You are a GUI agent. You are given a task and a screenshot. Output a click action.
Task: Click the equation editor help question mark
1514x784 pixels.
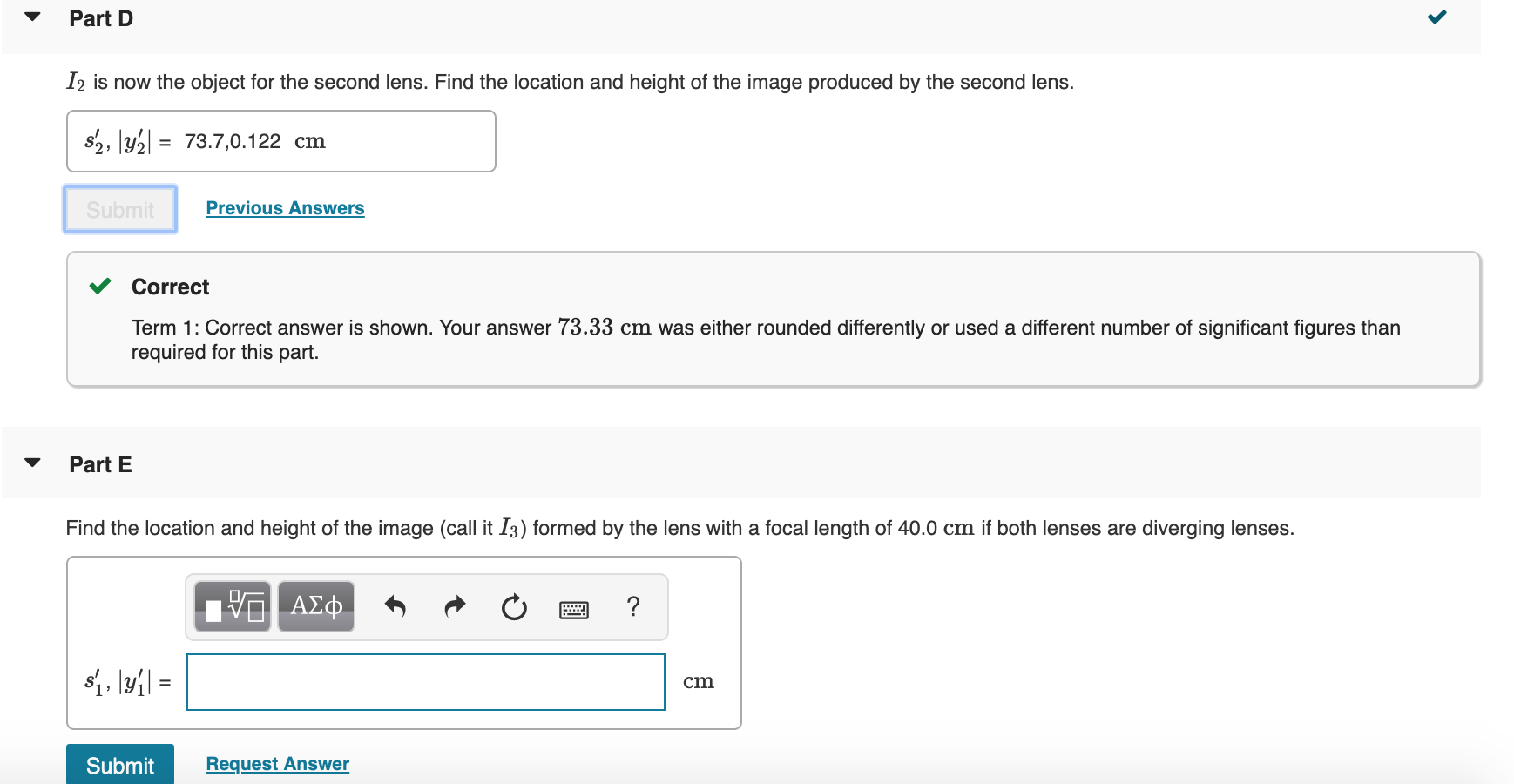(632, 607)
